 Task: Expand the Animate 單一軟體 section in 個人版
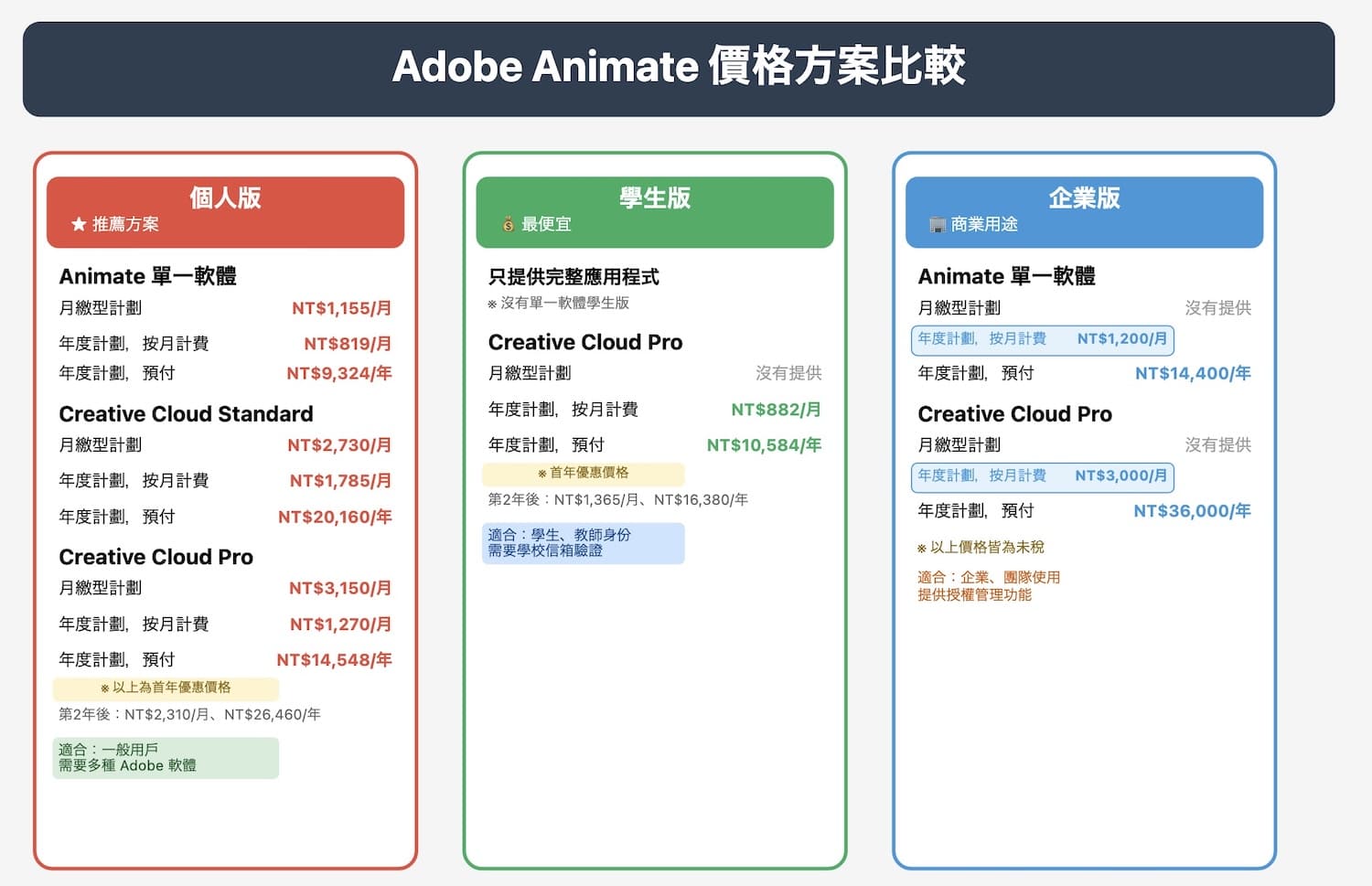pyautogui.click(x=147, y=276)
